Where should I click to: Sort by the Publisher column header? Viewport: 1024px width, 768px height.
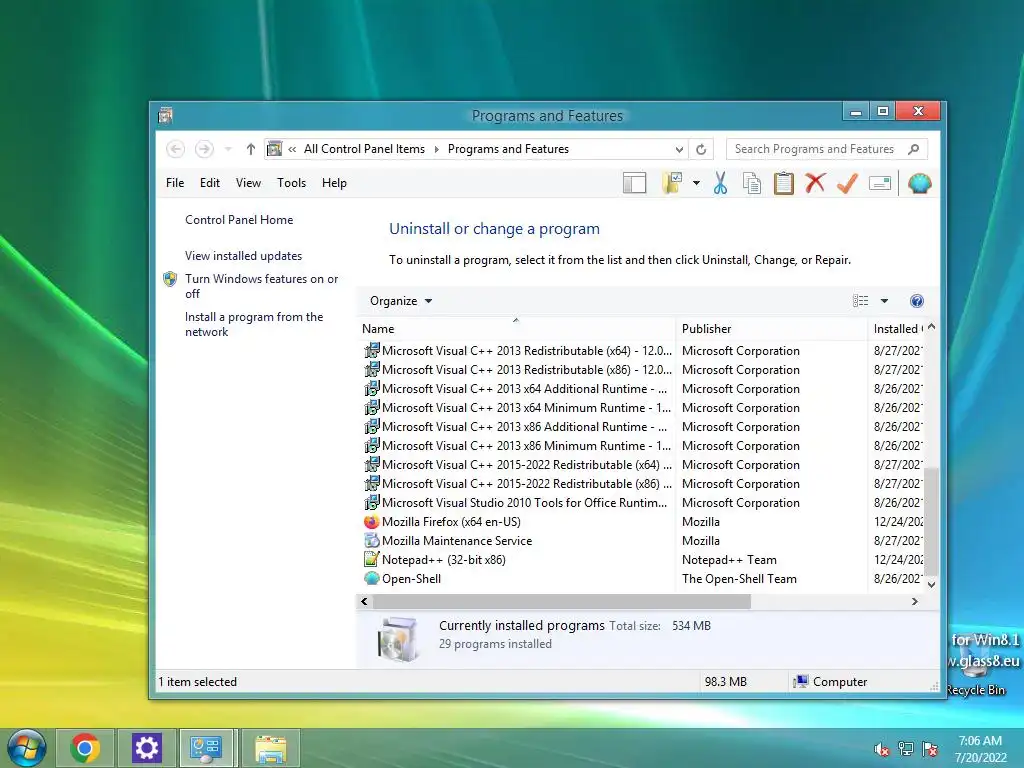click(x=771, y=329)
